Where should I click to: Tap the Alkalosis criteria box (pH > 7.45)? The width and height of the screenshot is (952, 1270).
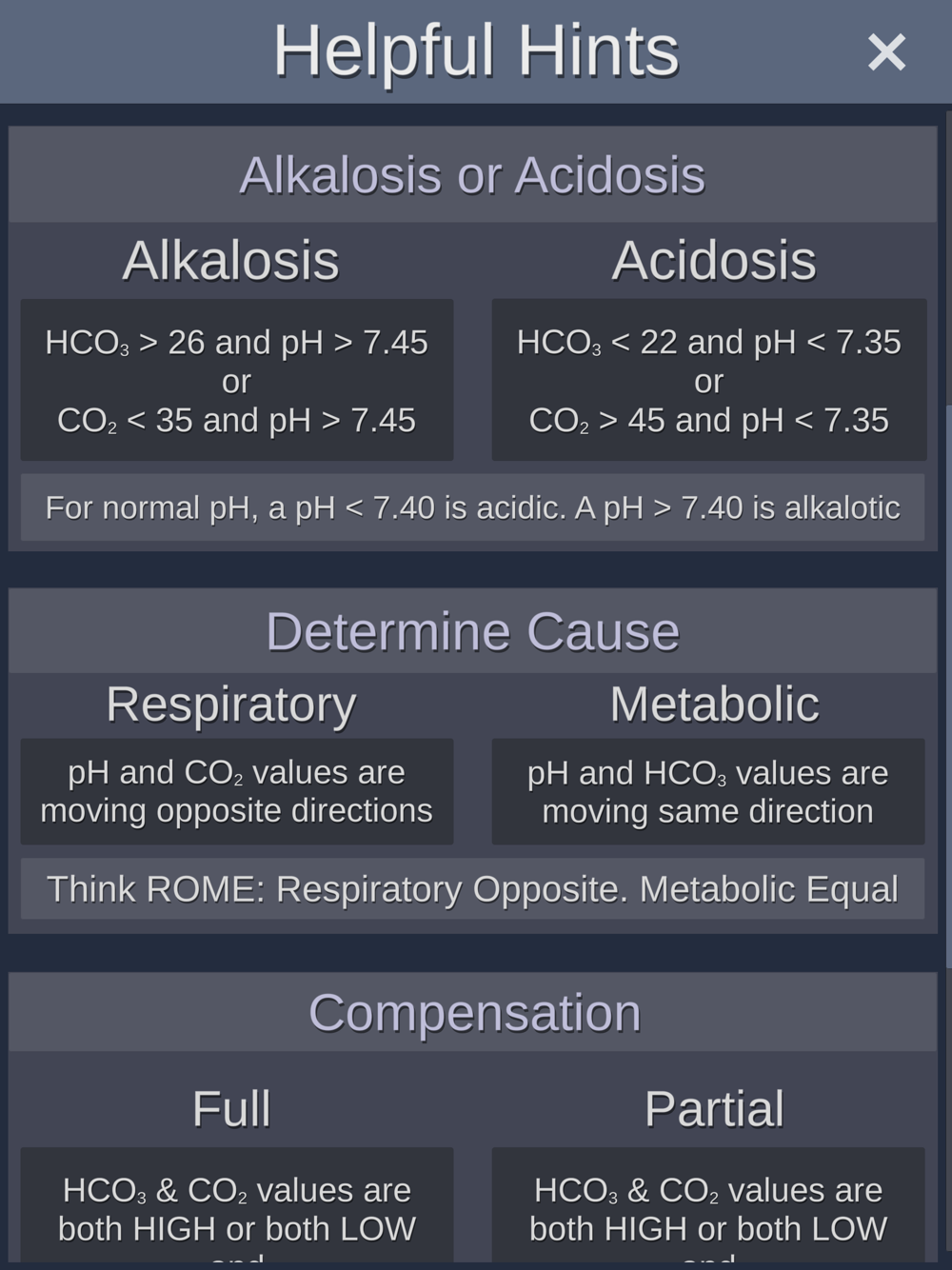[x=236, y=381]
